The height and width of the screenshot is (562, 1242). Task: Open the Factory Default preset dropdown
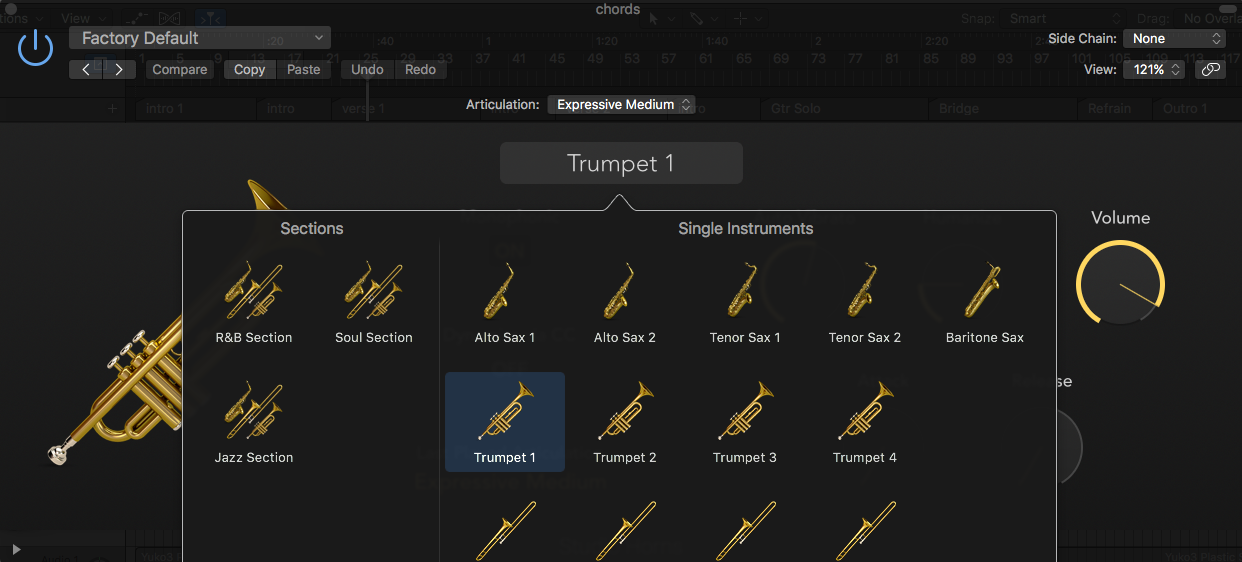(x=200, y=38)
